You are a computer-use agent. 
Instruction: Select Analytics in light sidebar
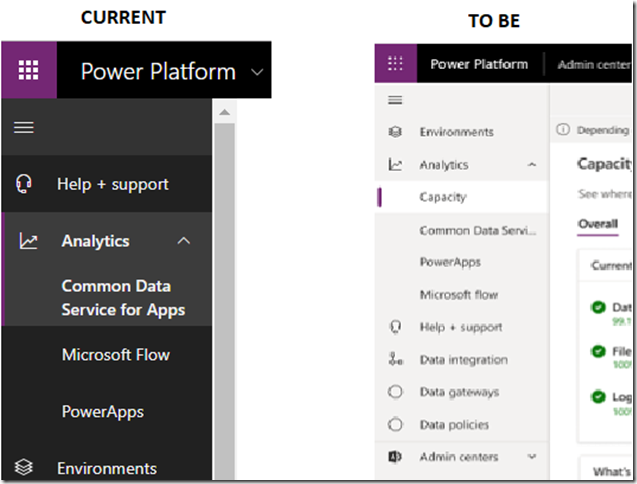[444, 165]
